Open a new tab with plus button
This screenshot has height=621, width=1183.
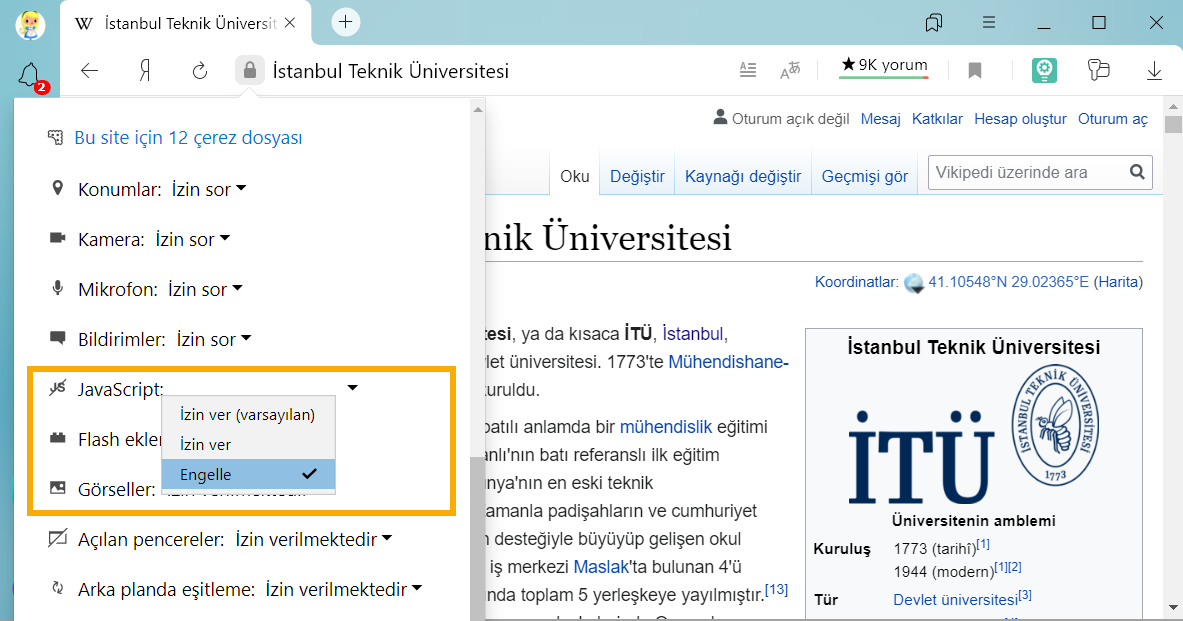pyautogui.click(x=346, y=22)
